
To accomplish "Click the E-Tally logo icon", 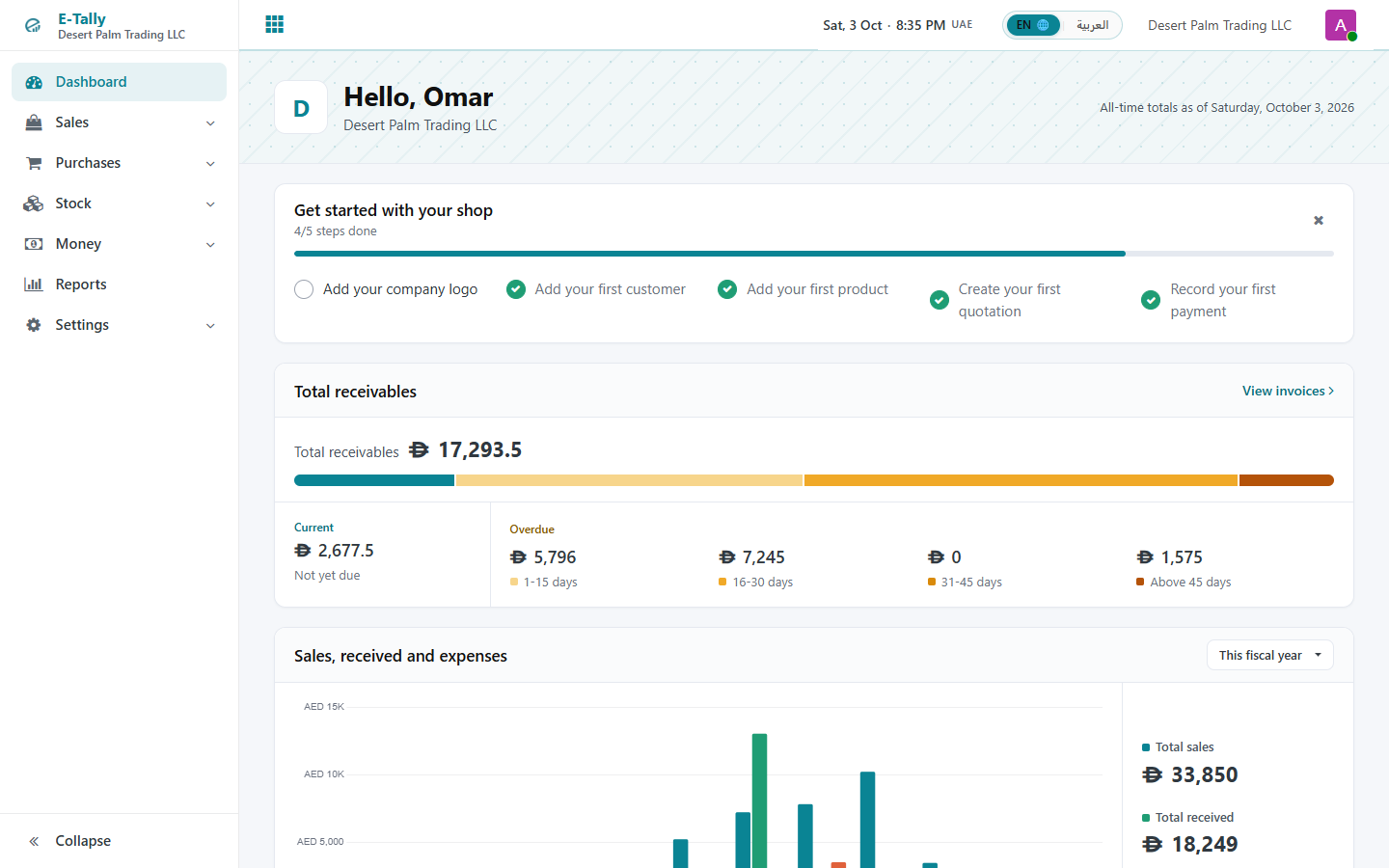I will coord(33,26).
